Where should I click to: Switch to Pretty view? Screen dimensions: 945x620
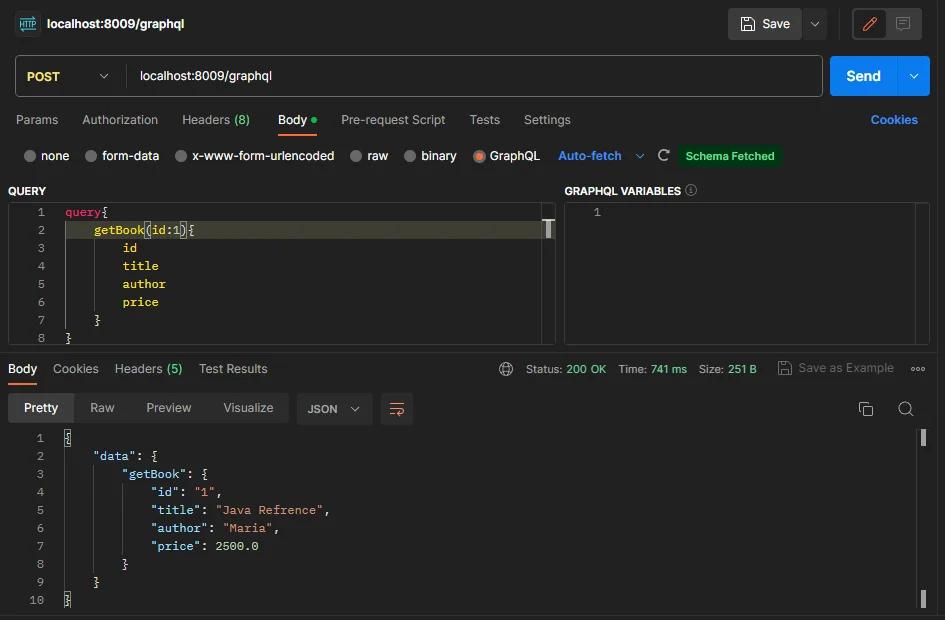41,408
